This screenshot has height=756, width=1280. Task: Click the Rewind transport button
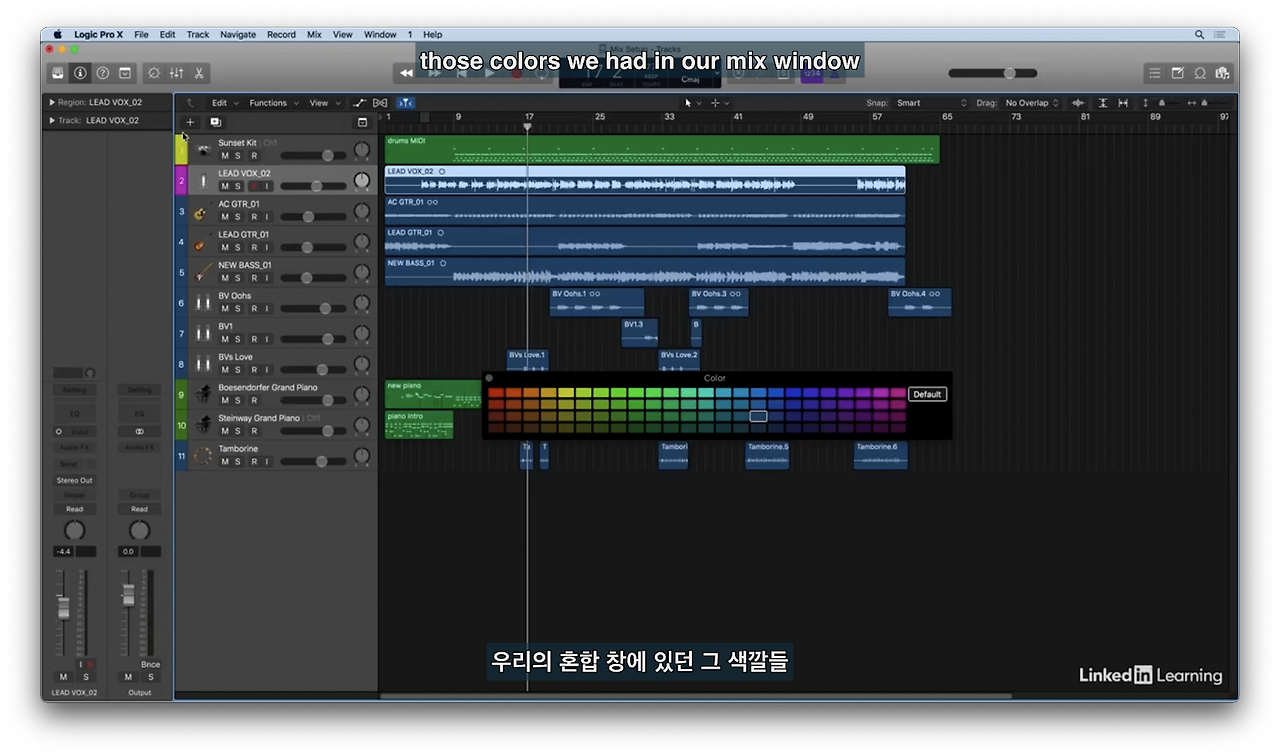click(405, 73)
